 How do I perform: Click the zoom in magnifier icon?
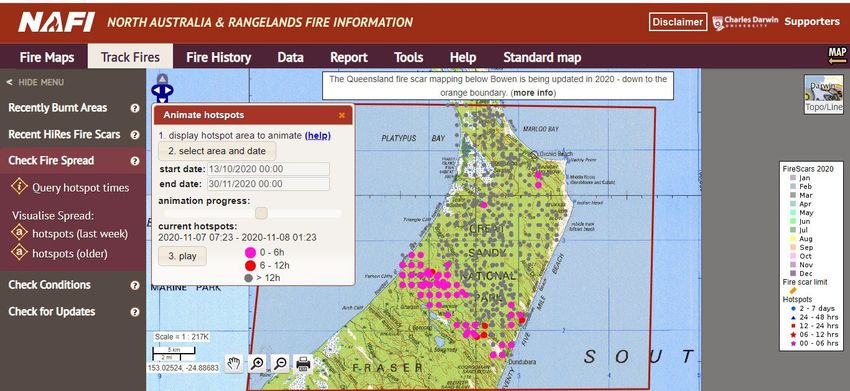click(x=257, y=363)
